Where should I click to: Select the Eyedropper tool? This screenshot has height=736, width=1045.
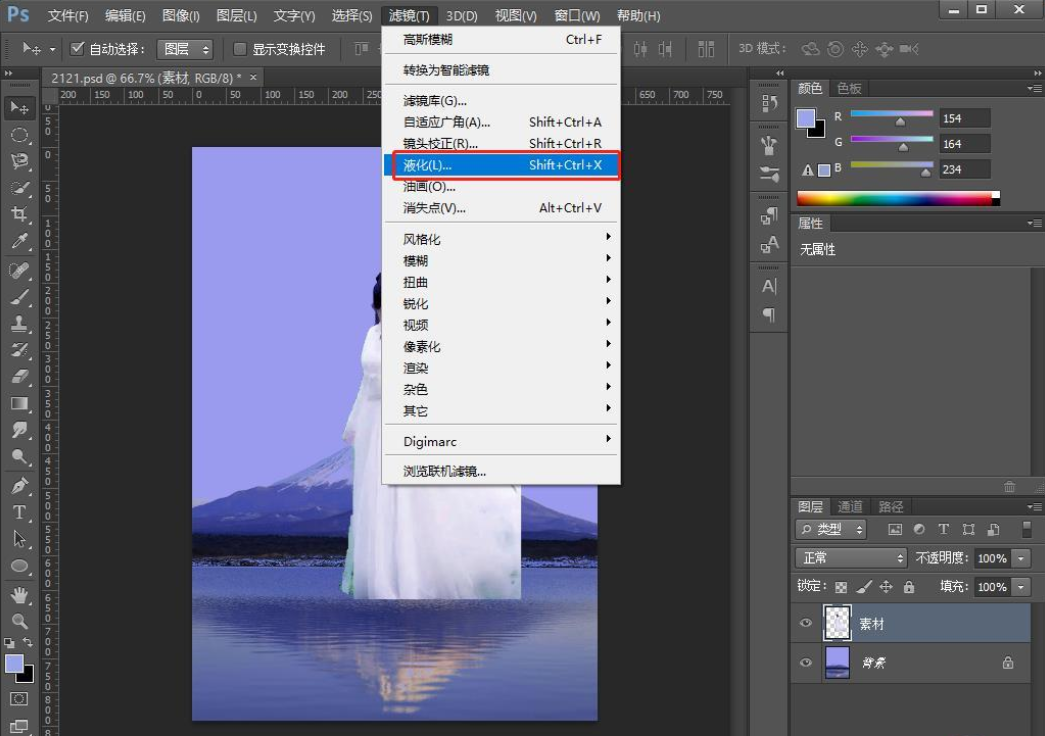[19, 241]
